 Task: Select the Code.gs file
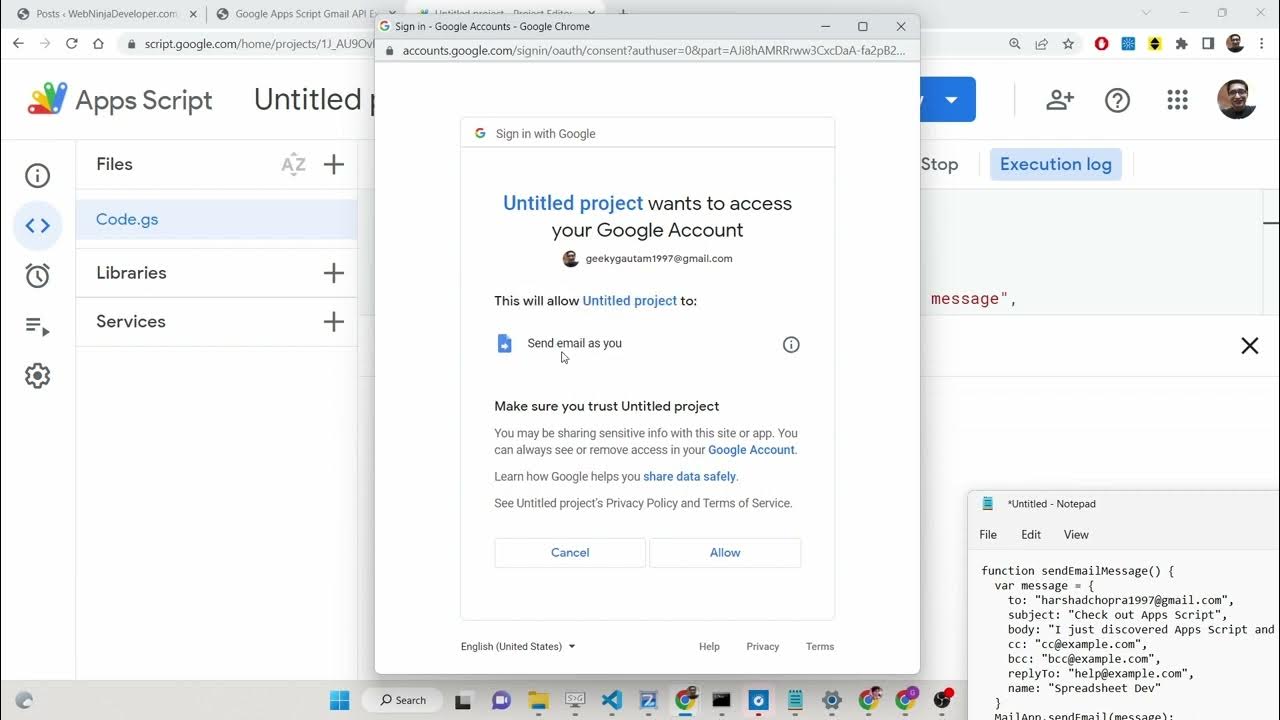pyautogui.click(x=127, y=220)
